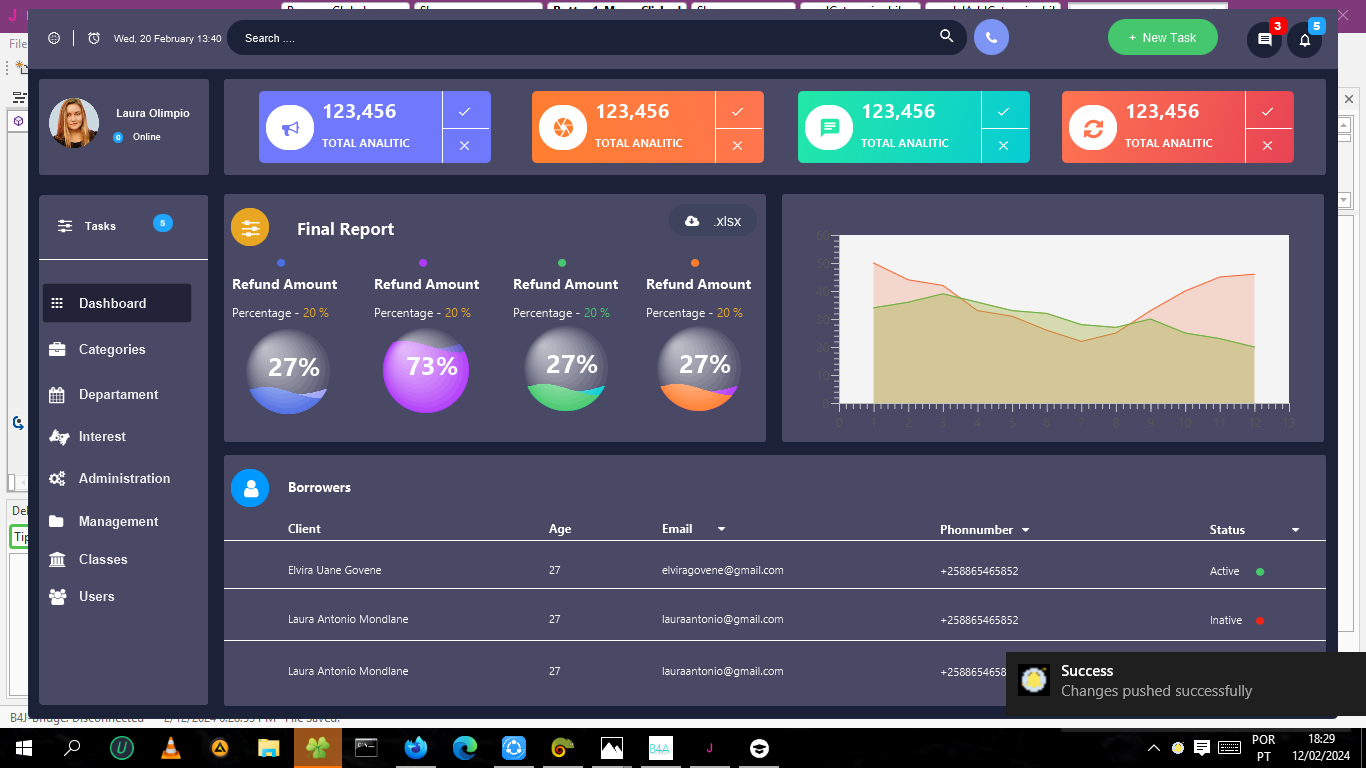Launch Firefox from the taskbar
Image resolution: width=1366 pixels, height=768 pixels.
point(415,748)
